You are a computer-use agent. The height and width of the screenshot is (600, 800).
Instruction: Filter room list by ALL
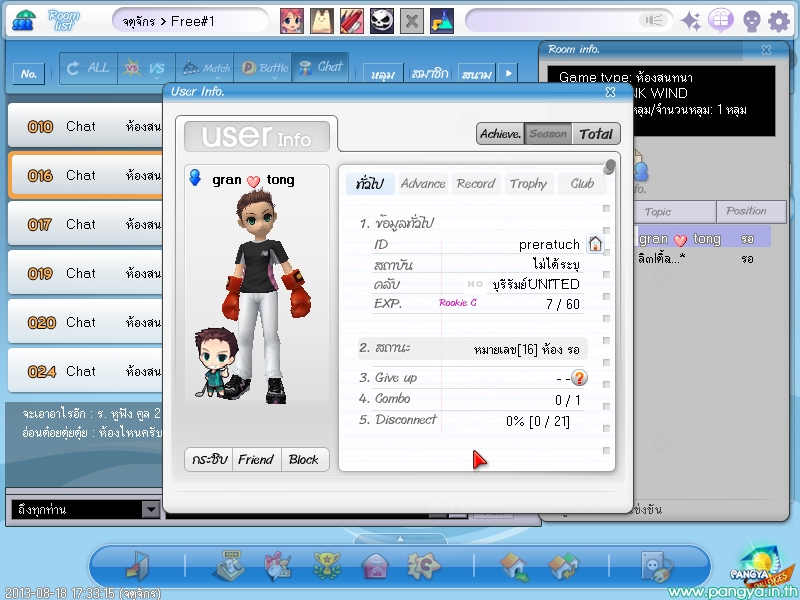[88, 68]
